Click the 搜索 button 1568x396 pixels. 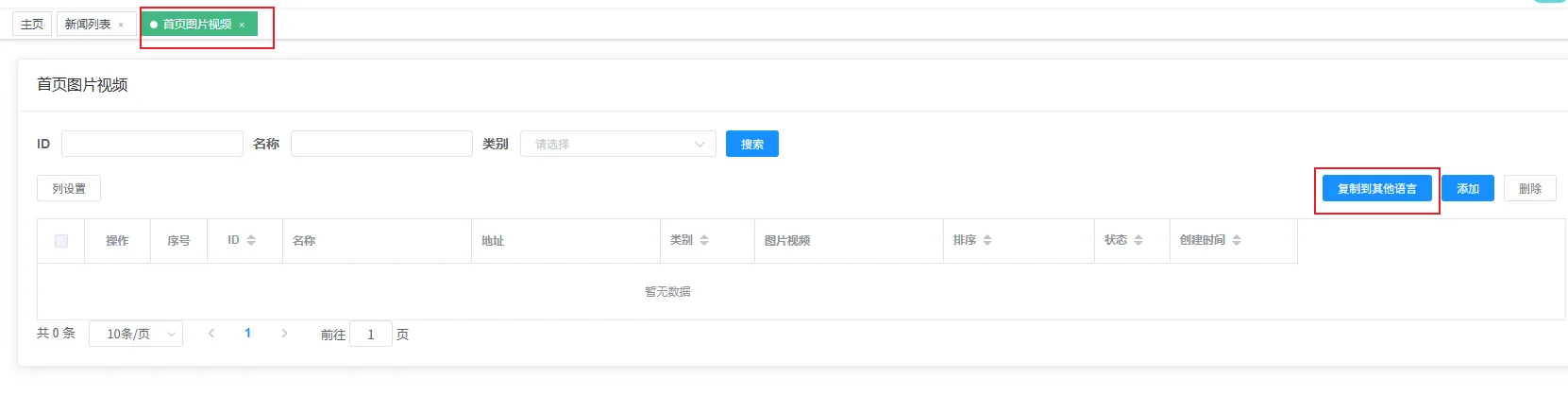[x=751, y=144]
